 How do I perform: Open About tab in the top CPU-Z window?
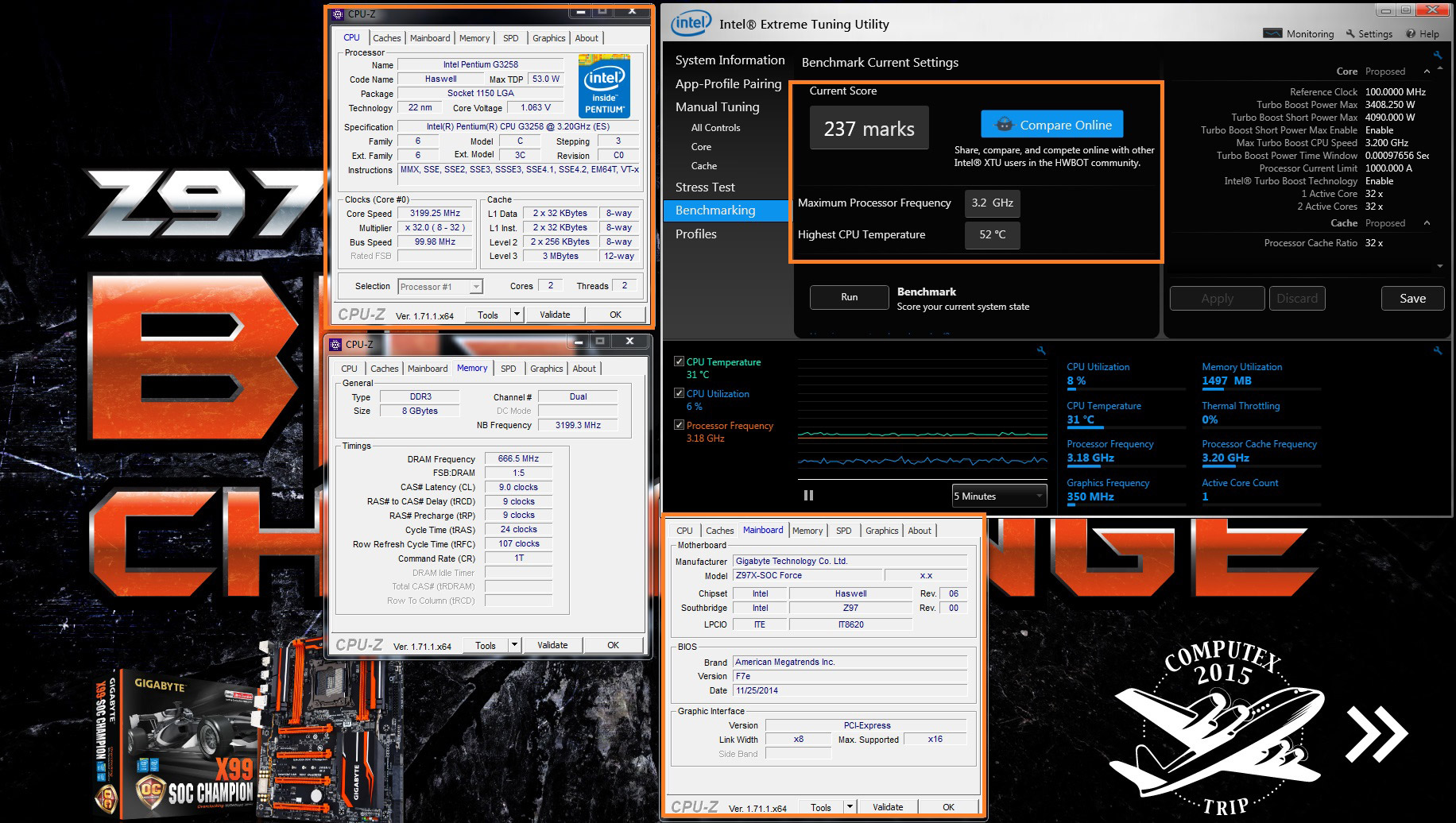[587, 38]
